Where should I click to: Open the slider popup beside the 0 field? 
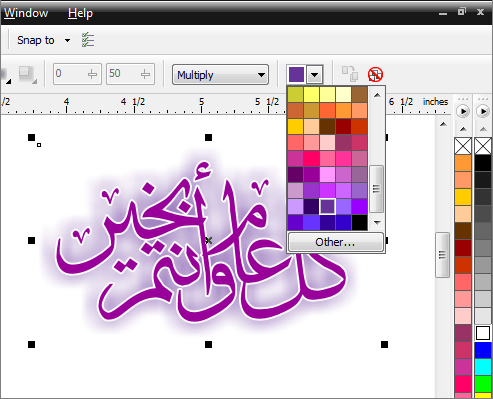[x=93, y=74]
